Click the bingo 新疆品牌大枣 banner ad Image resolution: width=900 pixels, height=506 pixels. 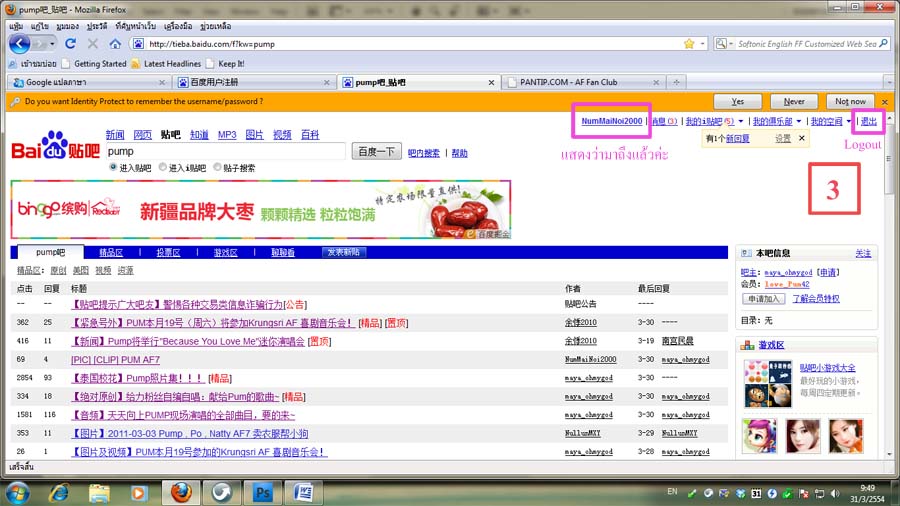click(x=261, y=209)
